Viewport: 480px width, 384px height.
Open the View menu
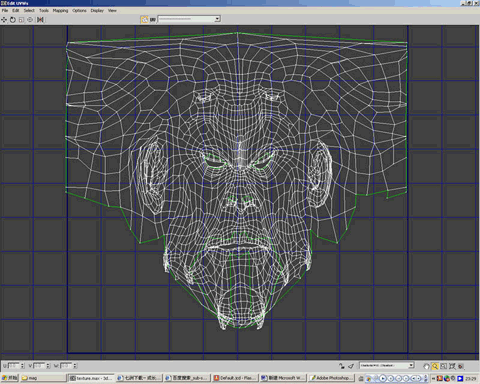tap(112, 11)
